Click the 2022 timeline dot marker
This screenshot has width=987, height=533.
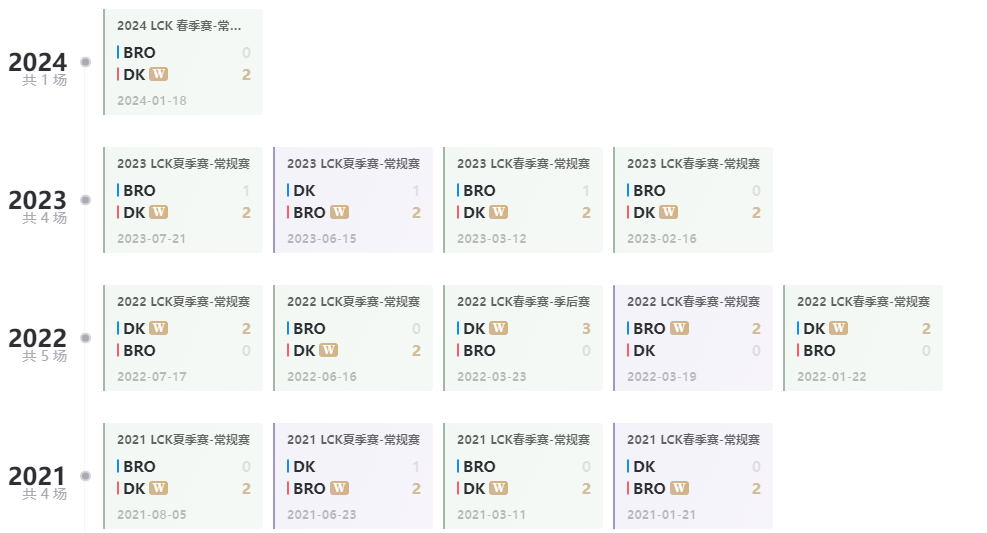(x=86, y=338)
